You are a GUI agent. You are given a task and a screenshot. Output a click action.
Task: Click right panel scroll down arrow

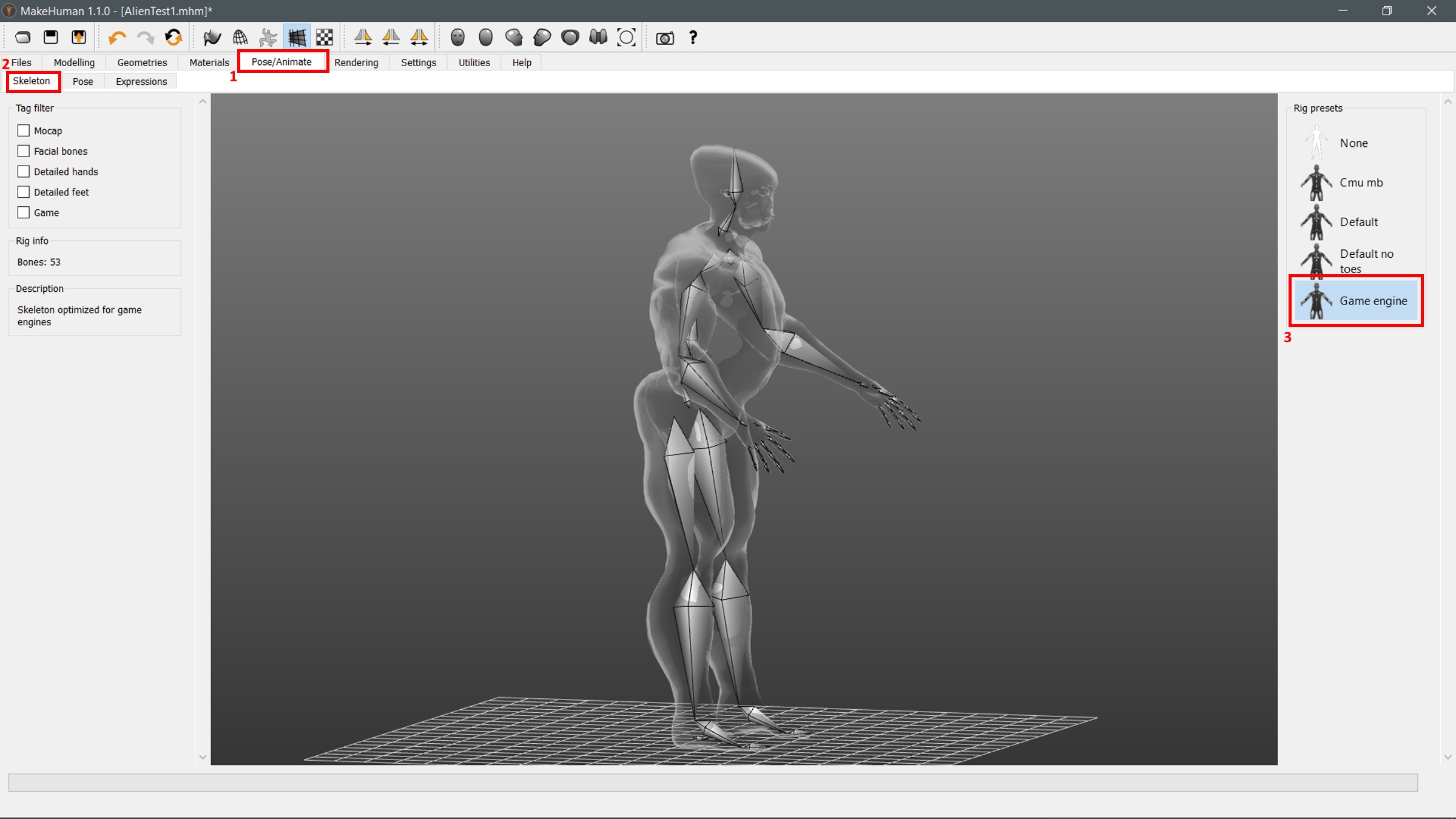click(1448, 757)
